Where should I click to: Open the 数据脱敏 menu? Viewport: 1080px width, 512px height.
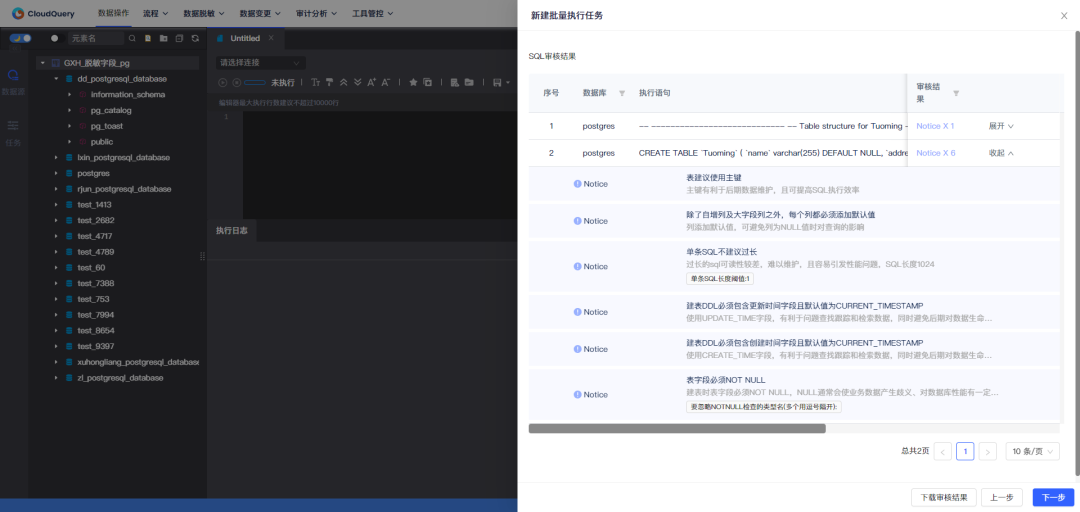click(x=204, y=13)
